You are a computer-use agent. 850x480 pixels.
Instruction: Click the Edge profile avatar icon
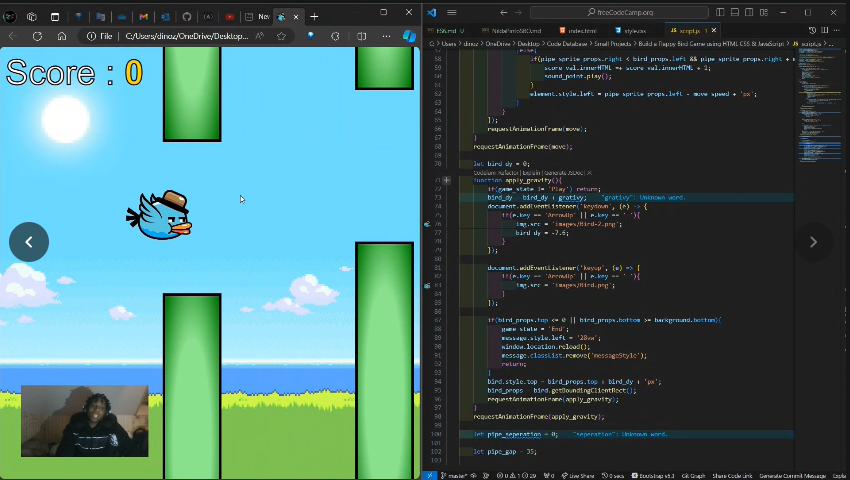pos(10,17)
